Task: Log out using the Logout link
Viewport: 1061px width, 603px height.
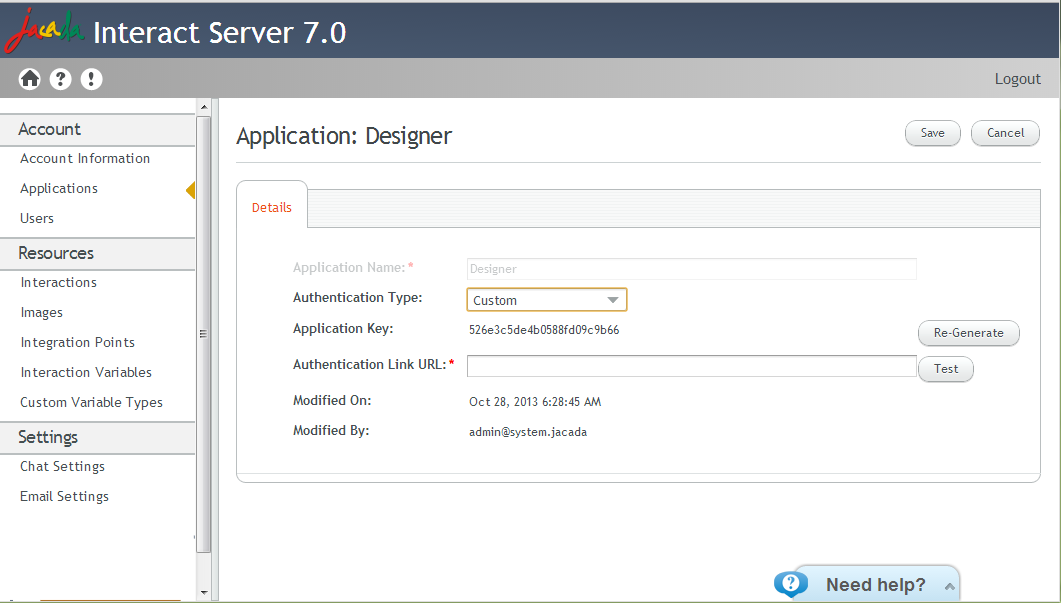Action: (x=1017, y=79)
